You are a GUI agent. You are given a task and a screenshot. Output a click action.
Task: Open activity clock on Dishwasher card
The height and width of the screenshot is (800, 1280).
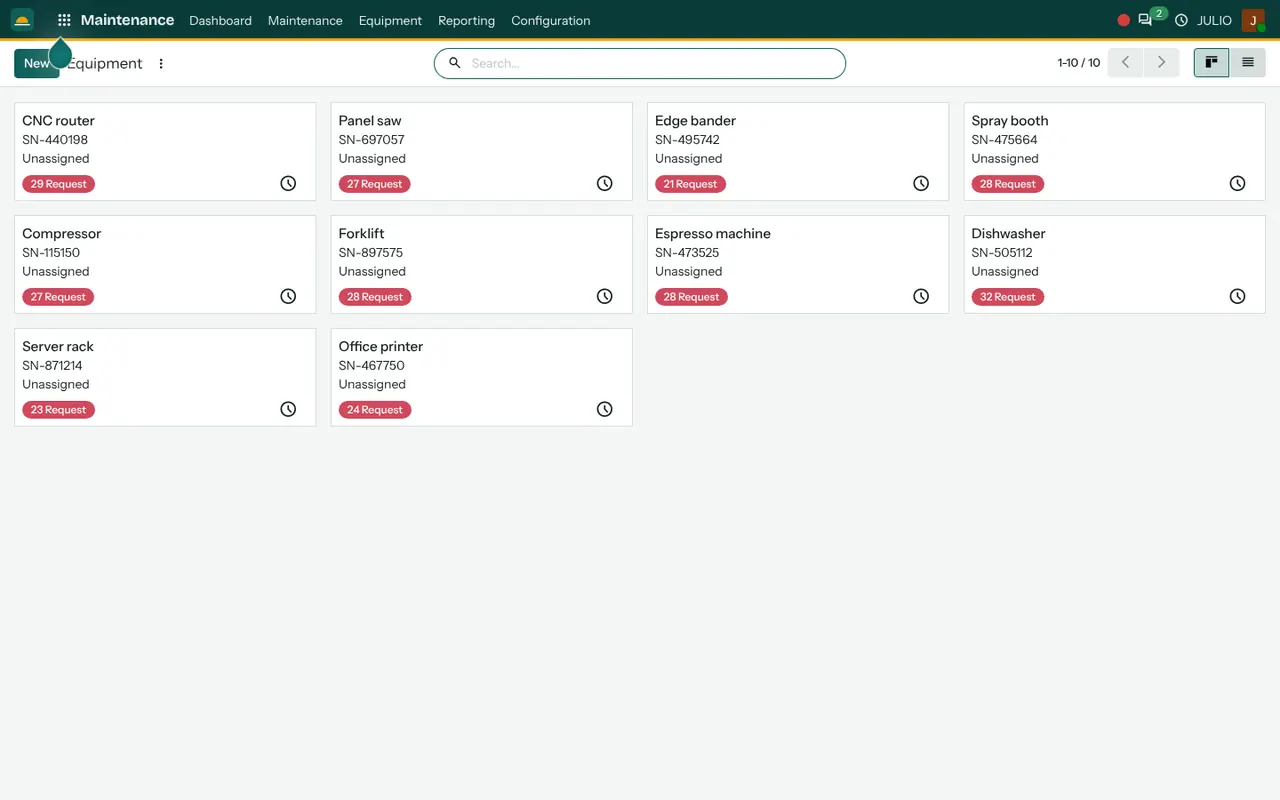1237,296
